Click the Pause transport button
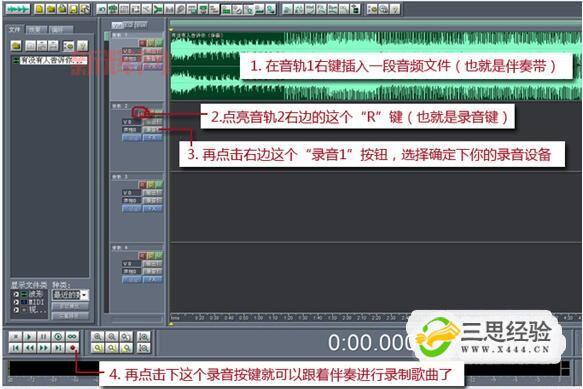The height and width of the screenshot is (389, 583). pos(43,337)
